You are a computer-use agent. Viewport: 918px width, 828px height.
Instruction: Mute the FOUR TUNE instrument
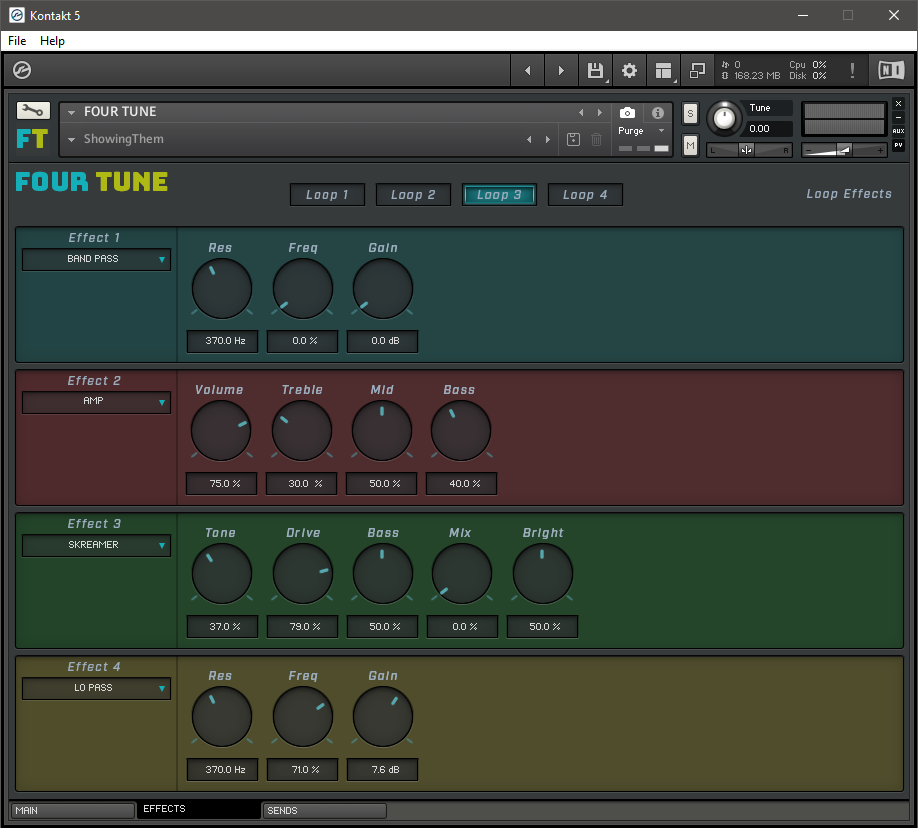tap(690, 146)
